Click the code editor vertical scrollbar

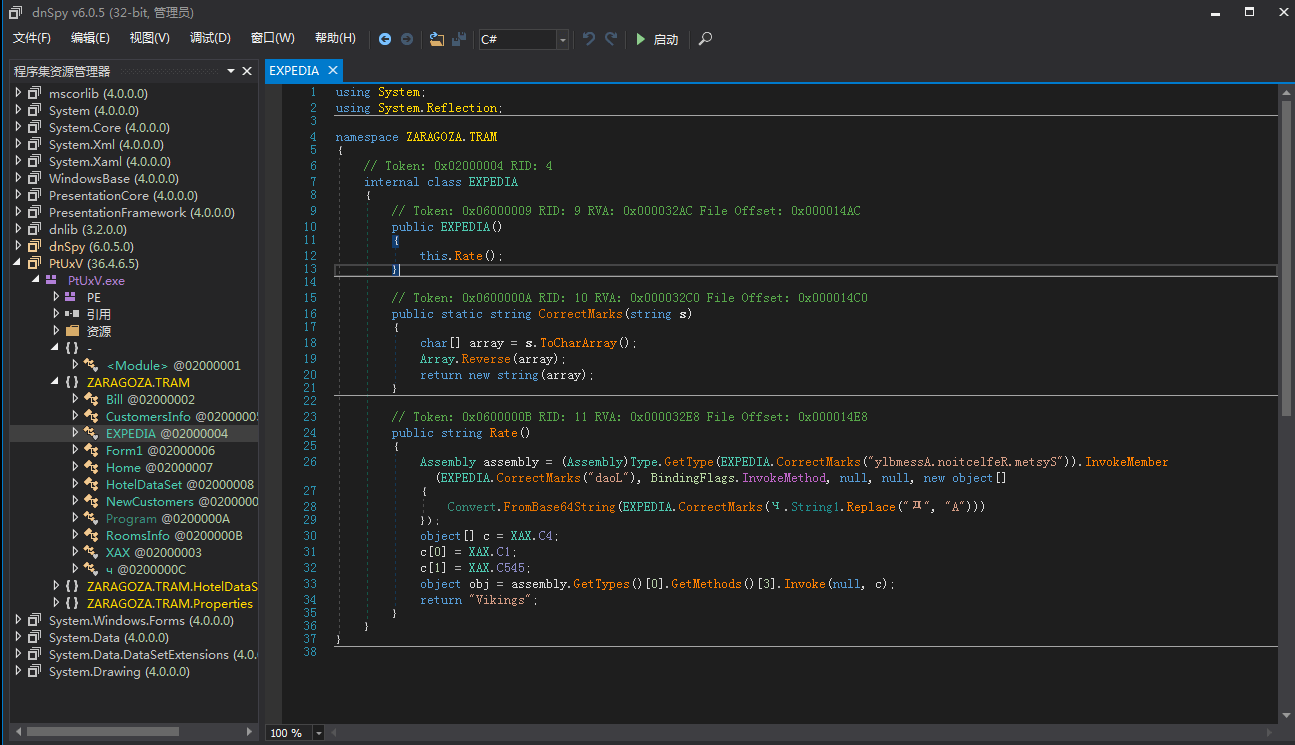(x=1286, y=260)
